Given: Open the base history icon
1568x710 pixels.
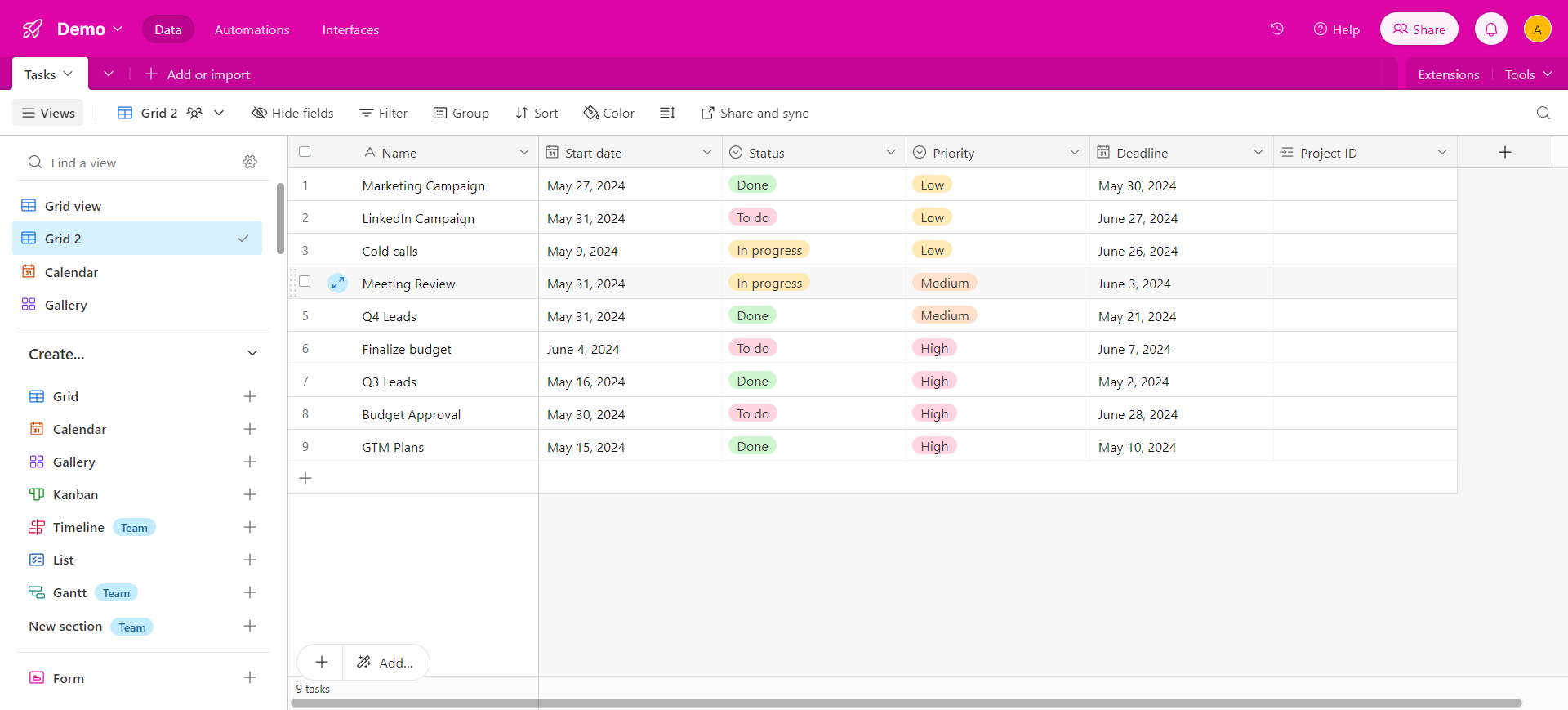Looking at the screenshot, I should [1277, 29].
